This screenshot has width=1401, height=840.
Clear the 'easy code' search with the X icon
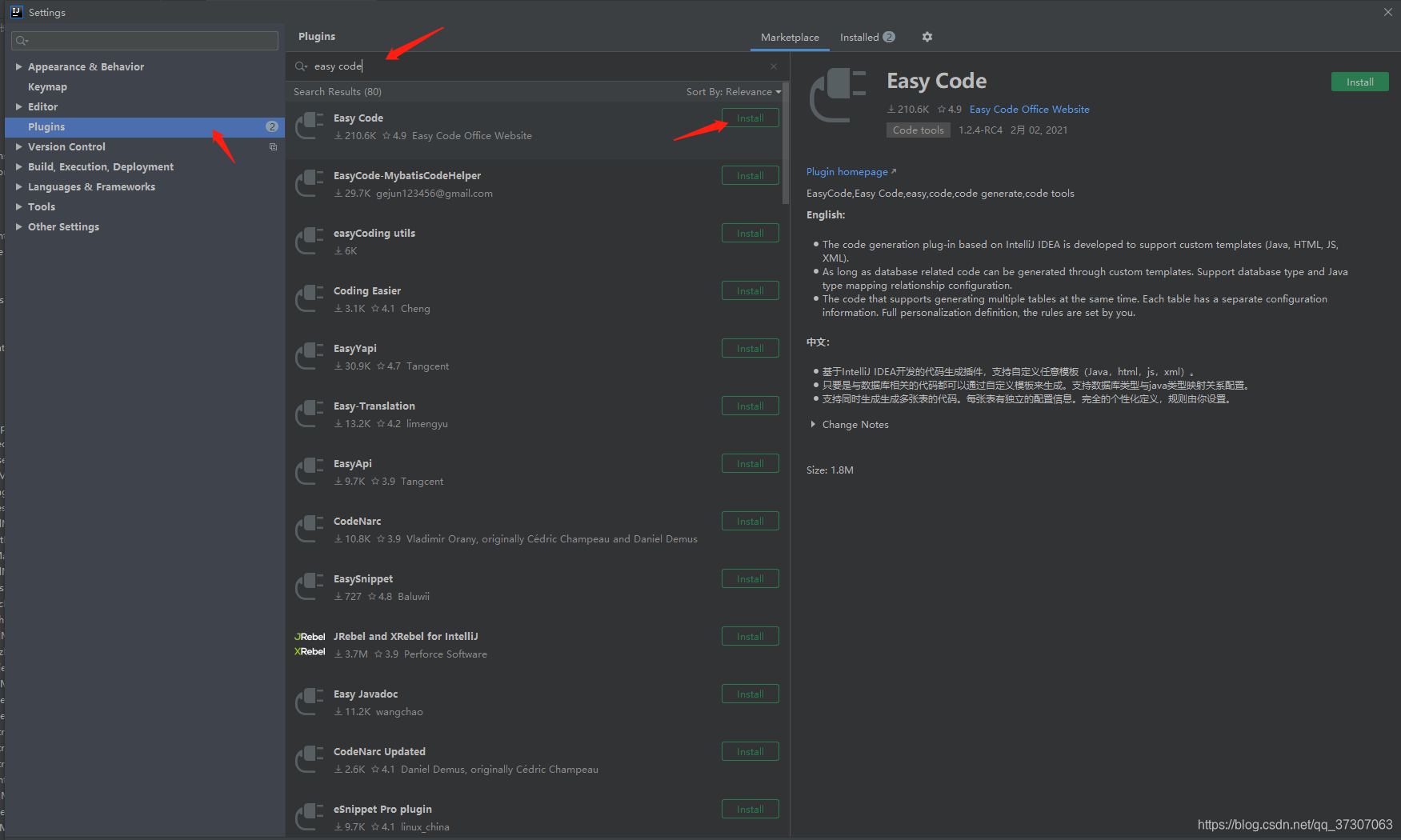(773, 66)
